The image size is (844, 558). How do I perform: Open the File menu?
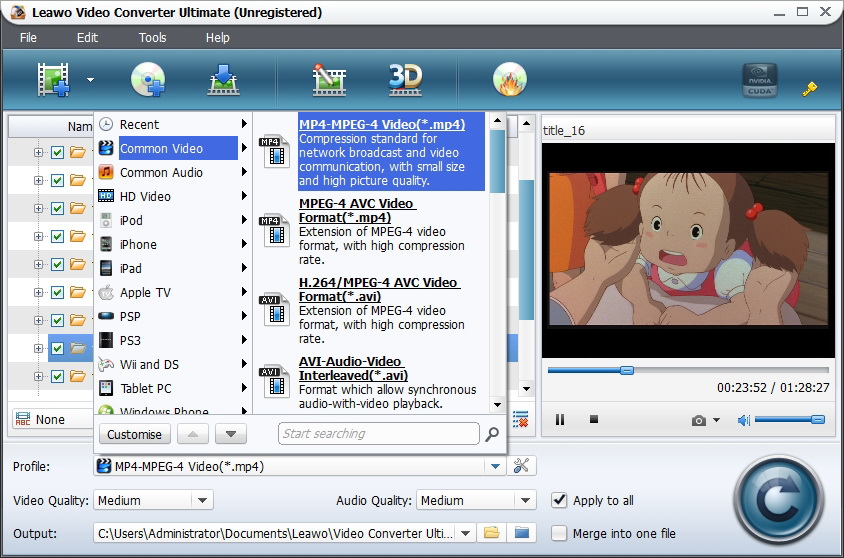[x=28, y=38]
